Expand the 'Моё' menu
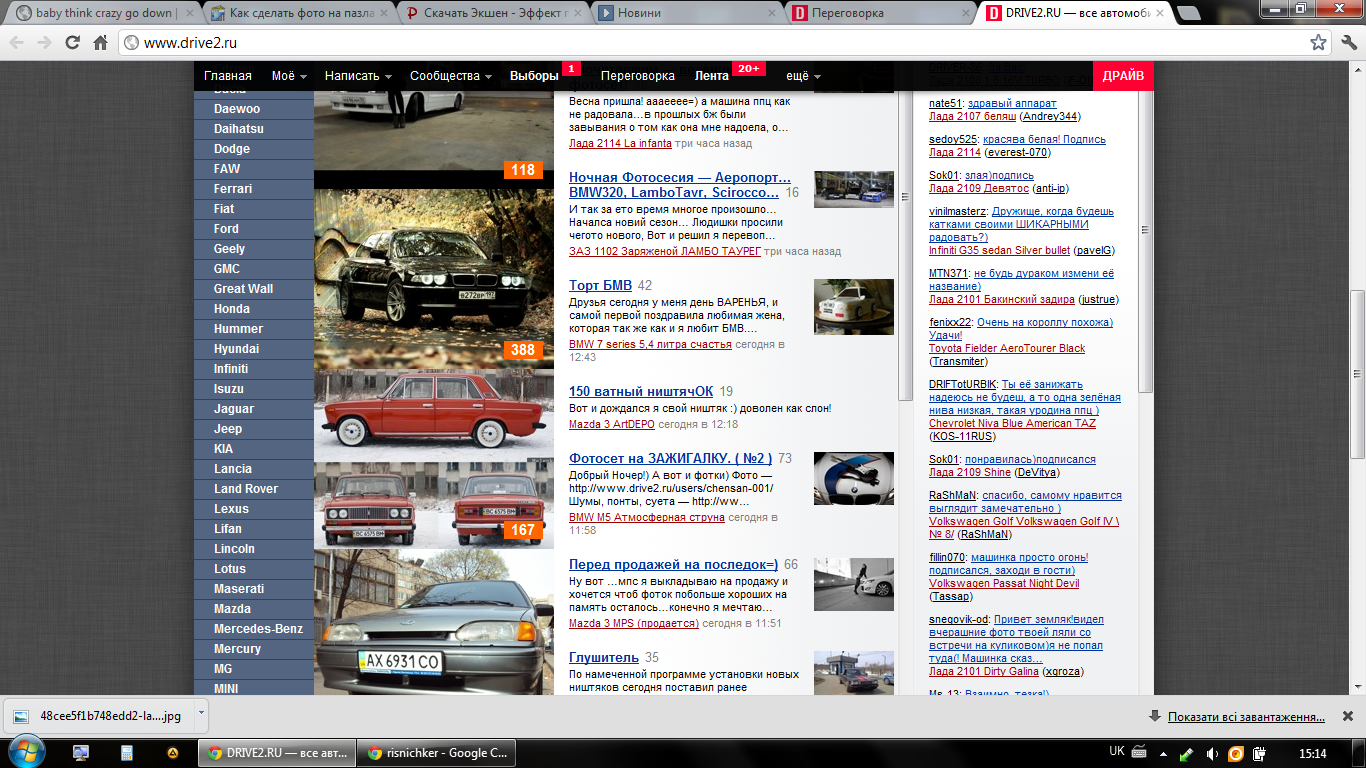The image size is (1366, 768). [x=288, y=76]
